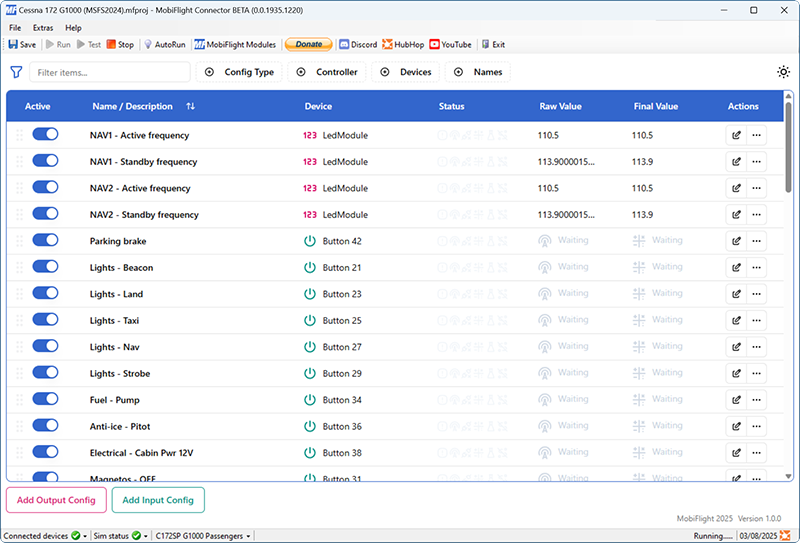Click the Device column header
The height and width of the screenshot is (543, 800).
[318, 106]
